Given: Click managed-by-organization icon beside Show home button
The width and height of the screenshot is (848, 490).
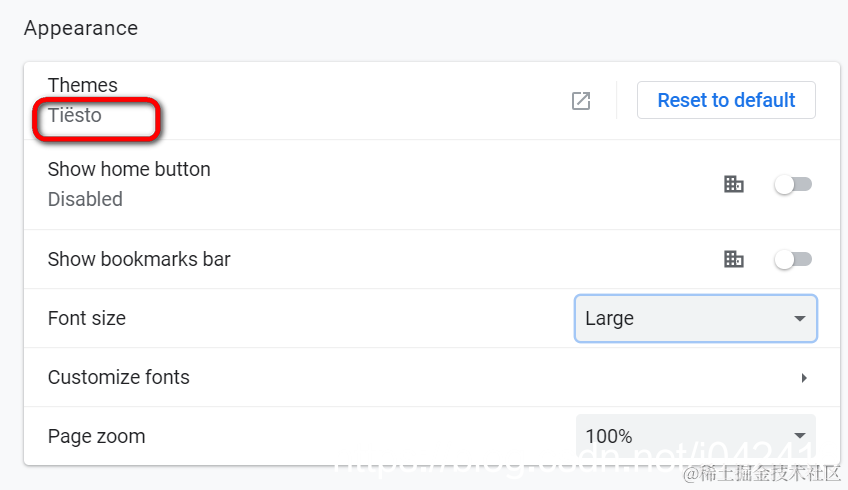Looking at the screenshot, I should pyautogui.click(x=734, y=184).
